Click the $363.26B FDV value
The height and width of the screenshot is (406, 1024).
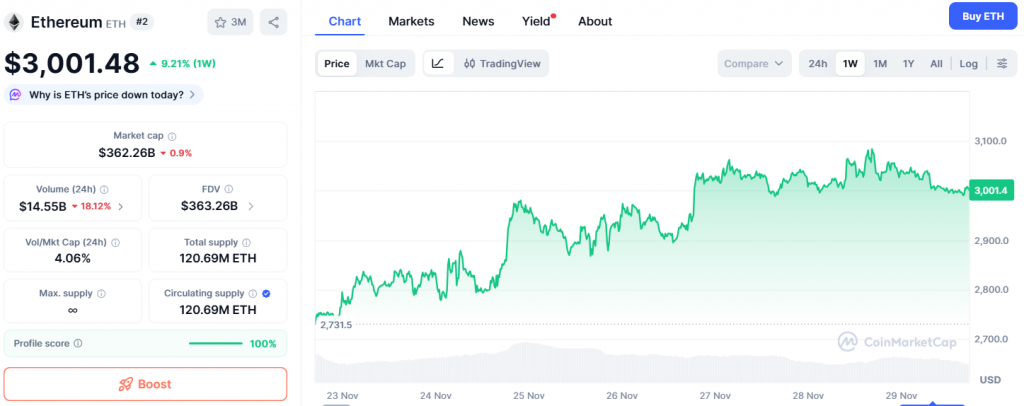point(209,207)
